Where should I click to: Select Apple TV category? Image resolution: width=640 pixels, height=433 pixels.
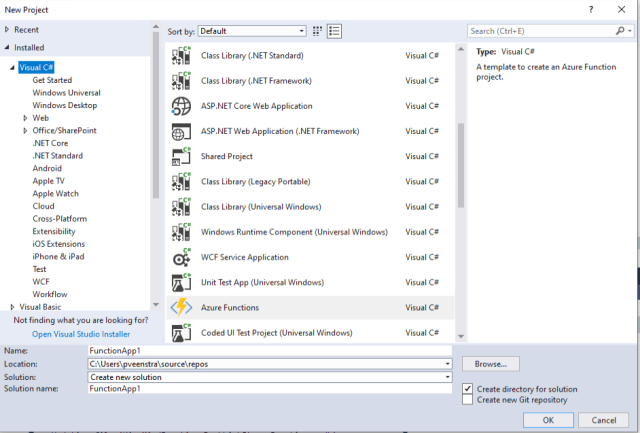[x=49, y=181]
